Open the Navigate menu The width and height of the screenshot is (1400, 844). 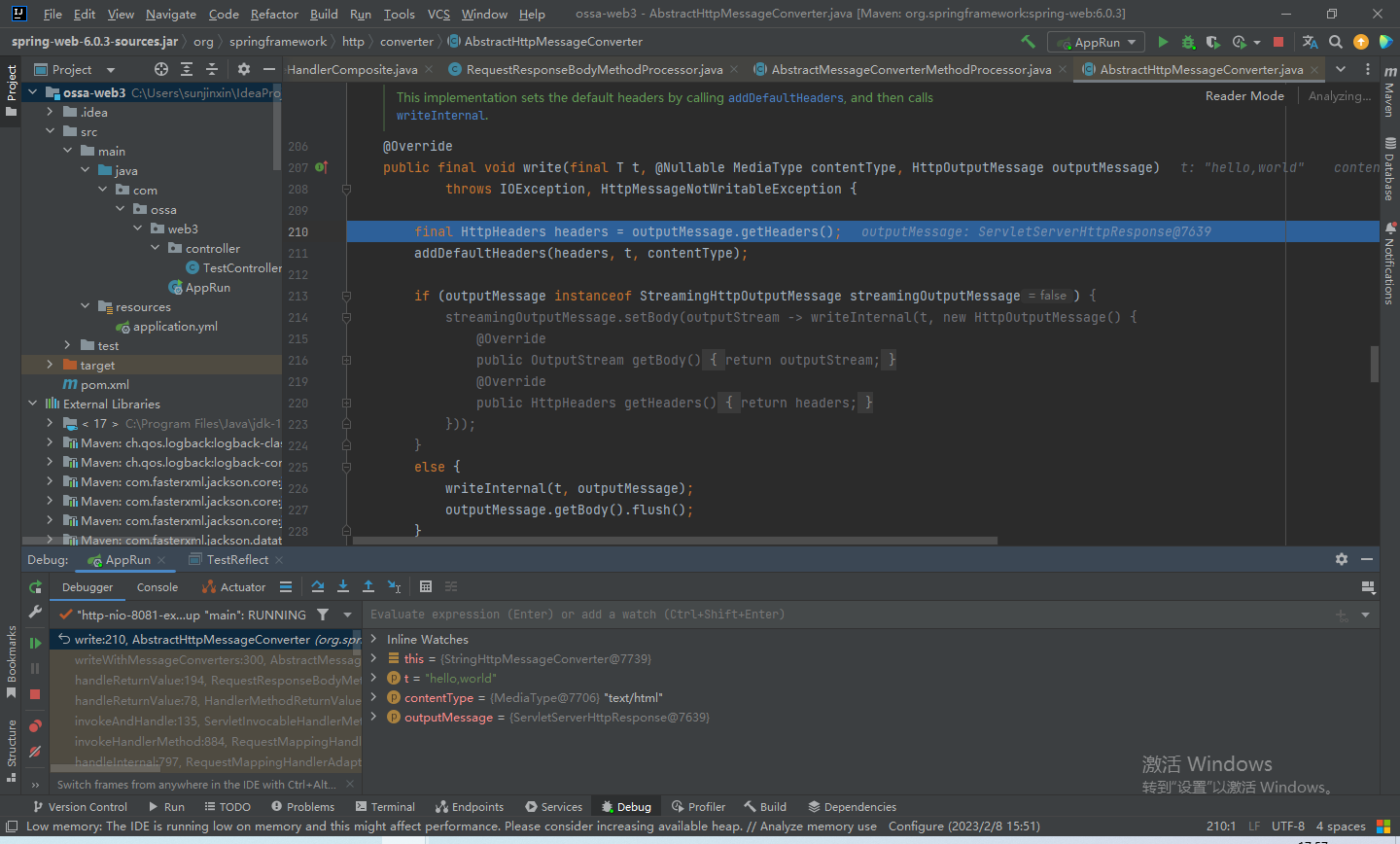(x=171, y=14)
